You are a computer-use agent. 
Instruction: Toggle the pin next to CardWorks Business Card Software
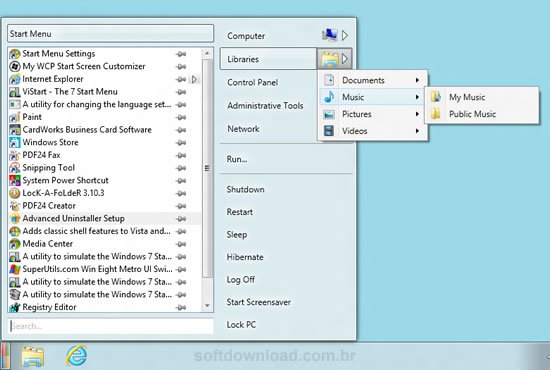(x=181, y=130)
